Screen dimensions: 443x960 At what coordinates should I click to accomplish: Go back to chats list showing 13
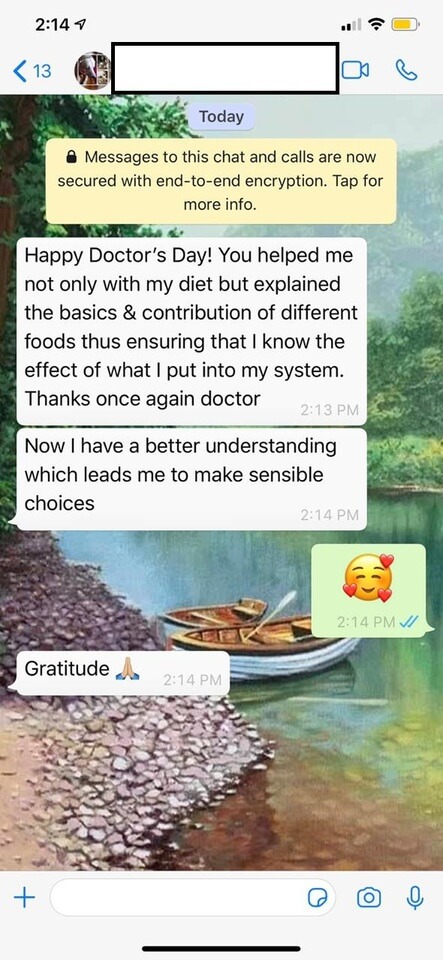pos(32,71)
